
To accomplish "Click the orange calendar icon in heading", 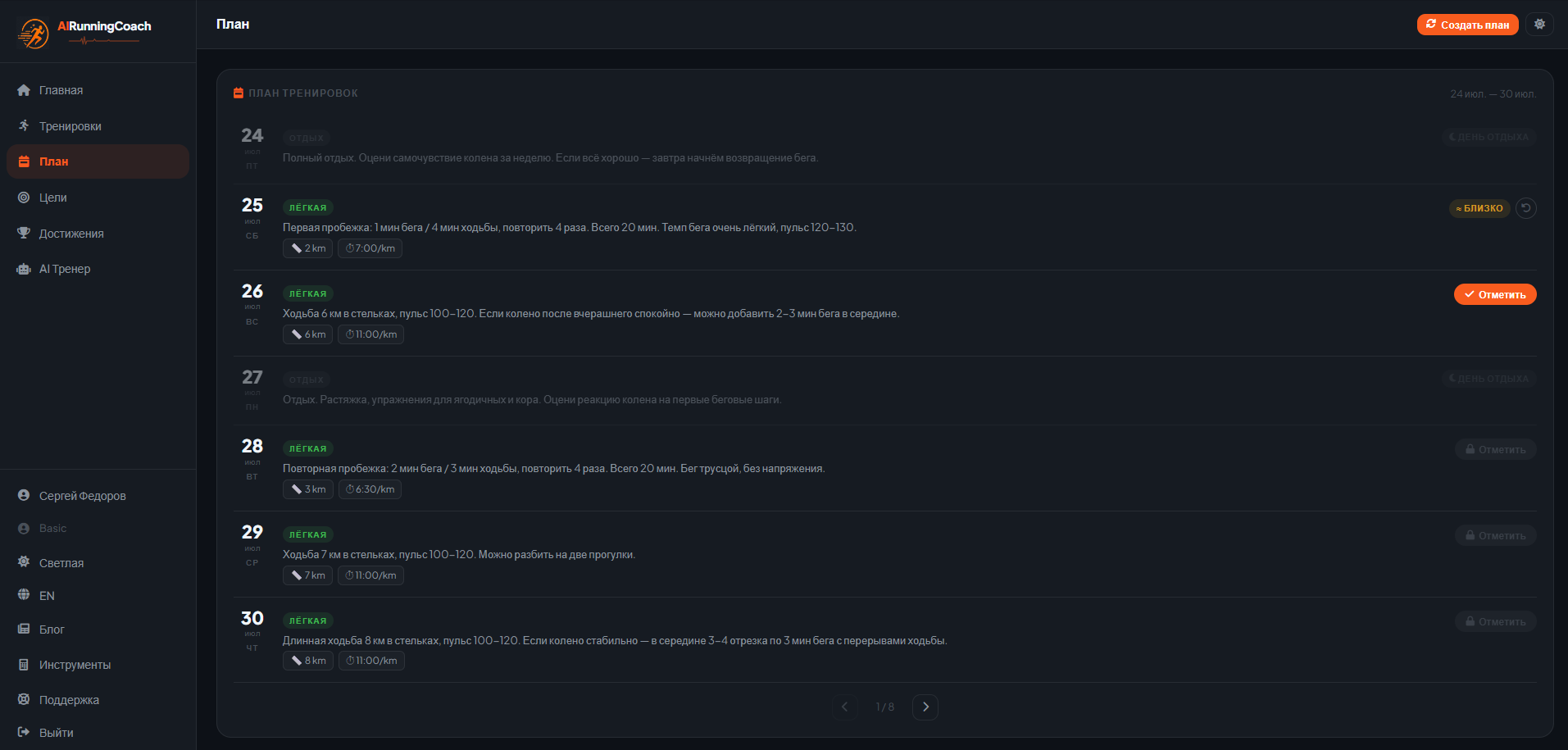I will pos(239,93).
